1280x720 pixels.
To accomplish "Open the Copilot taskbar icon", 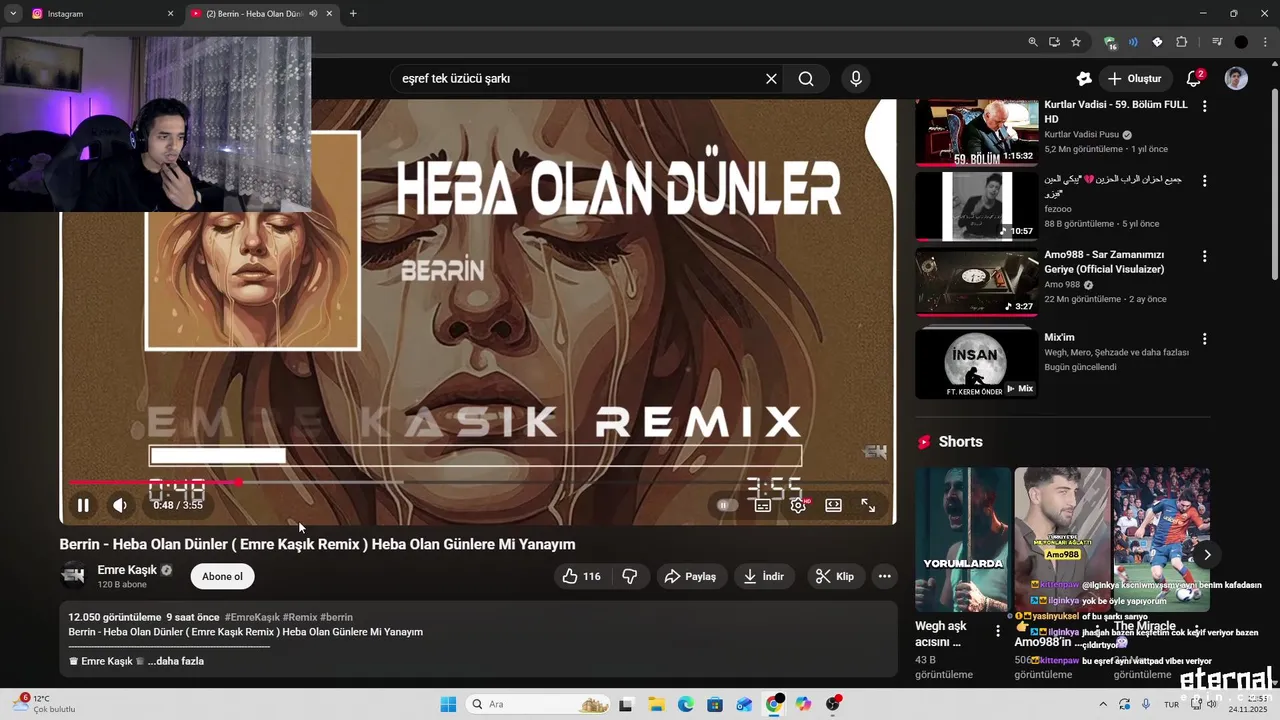I will click(x=803, y=704).
